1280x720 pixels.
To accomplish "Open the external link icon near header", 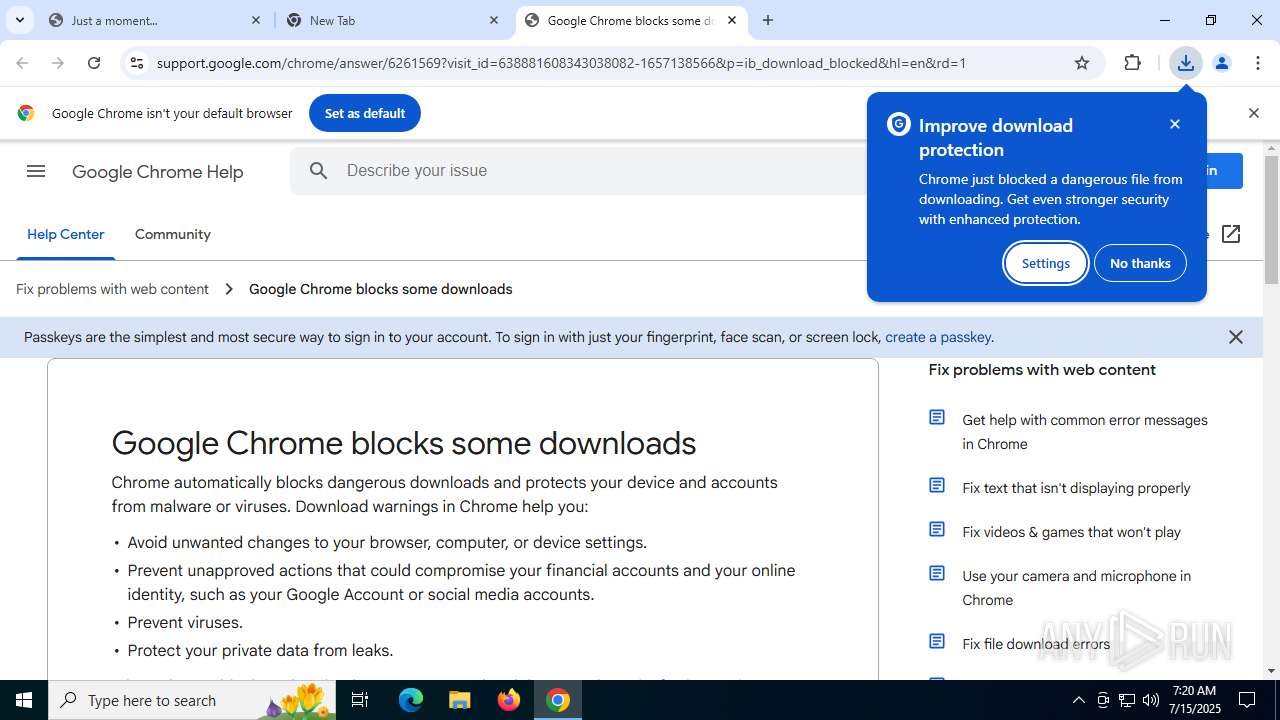I will point(1231,234).
